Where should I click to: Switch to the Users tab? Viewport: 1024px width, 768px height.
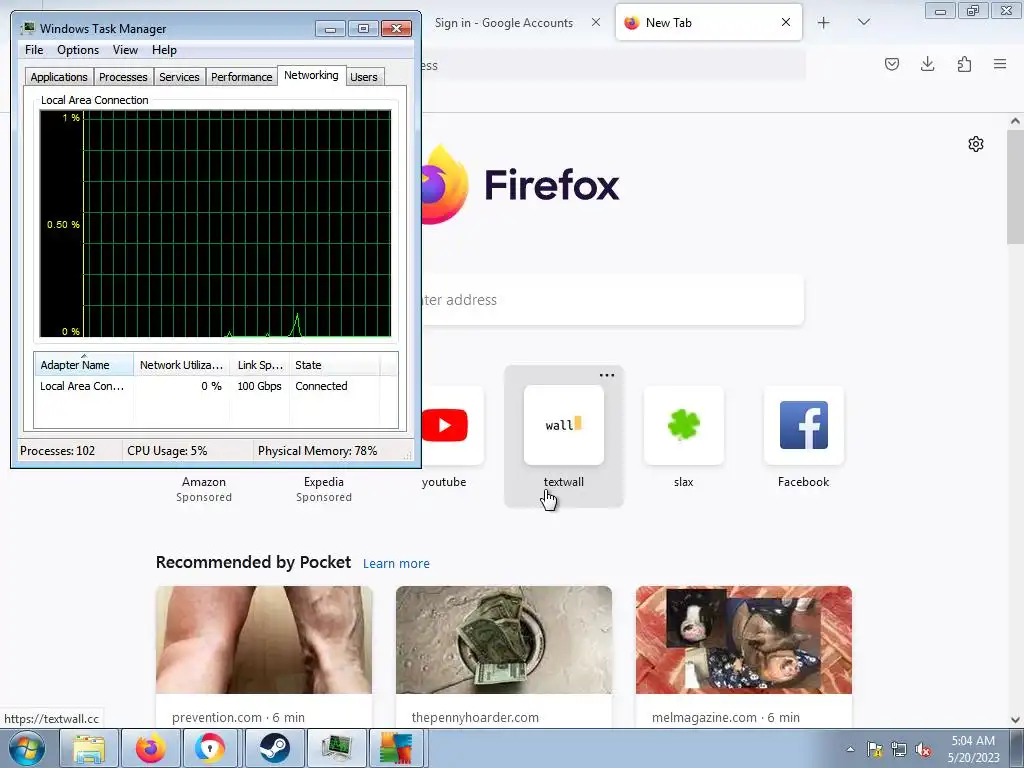pos(364,76)
